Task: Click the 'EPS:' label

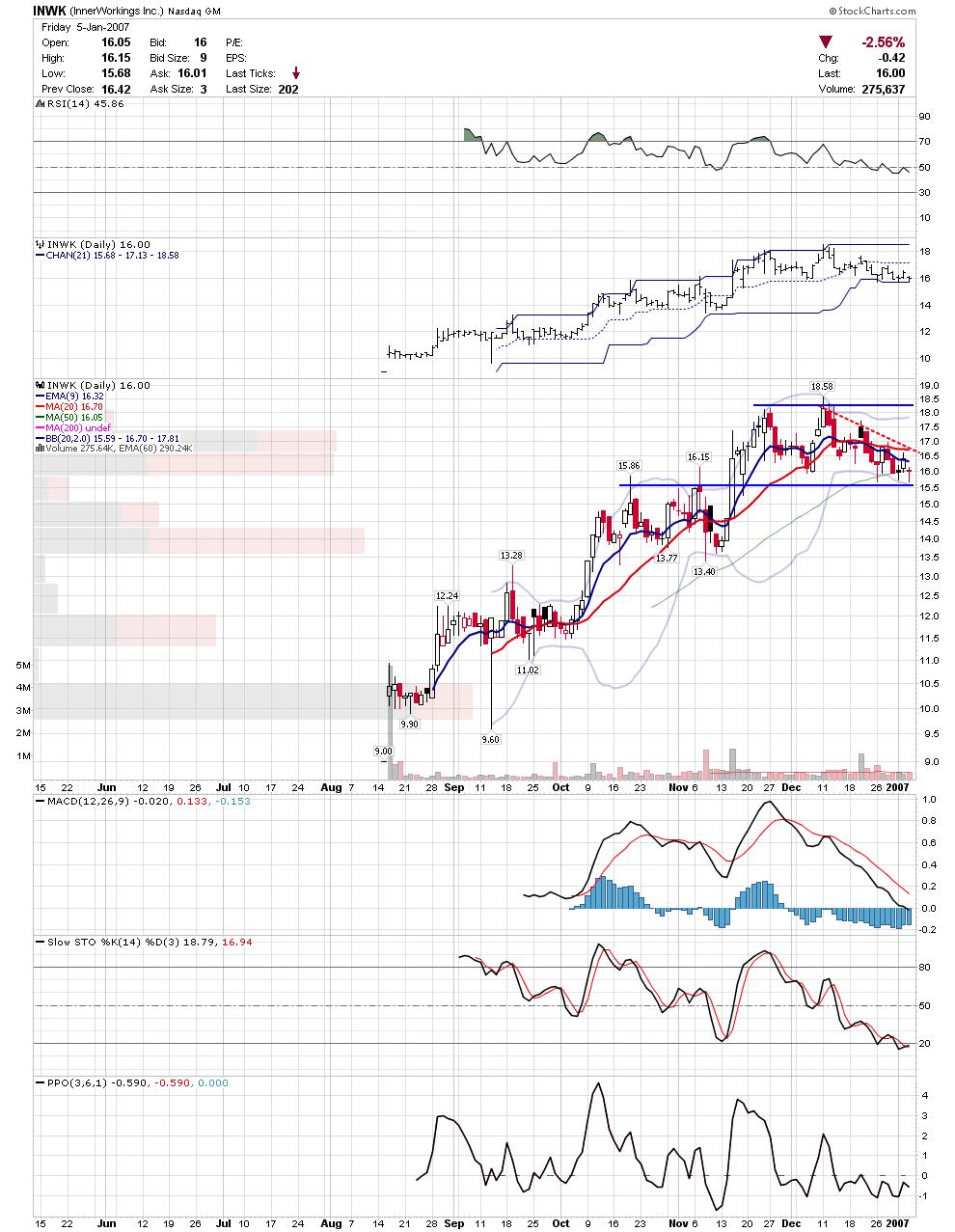Action: click(x=235, y=59)
